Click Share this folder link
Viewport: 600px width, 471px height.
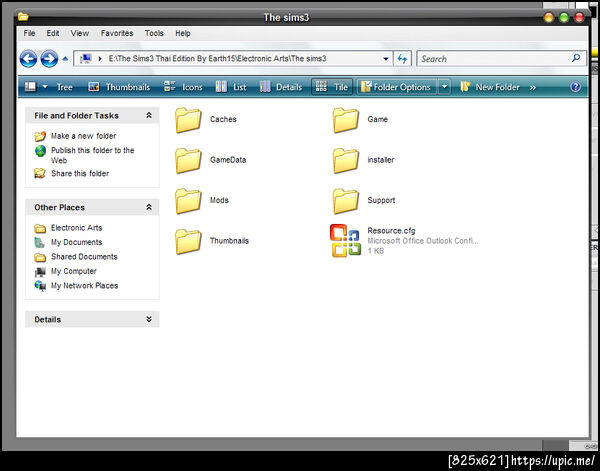(x=80, y=173)
